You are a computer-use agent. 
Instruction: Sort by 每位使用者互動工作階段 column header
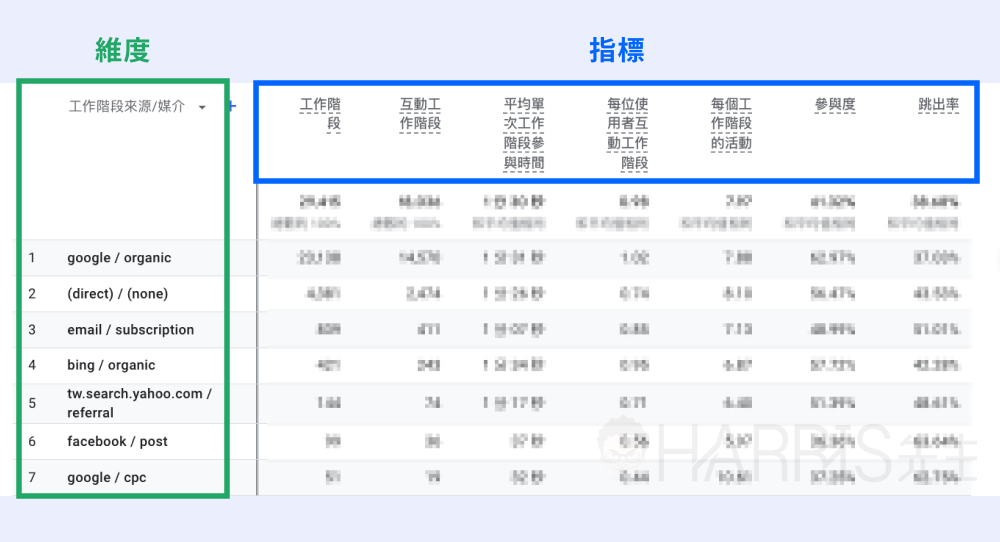628,133
